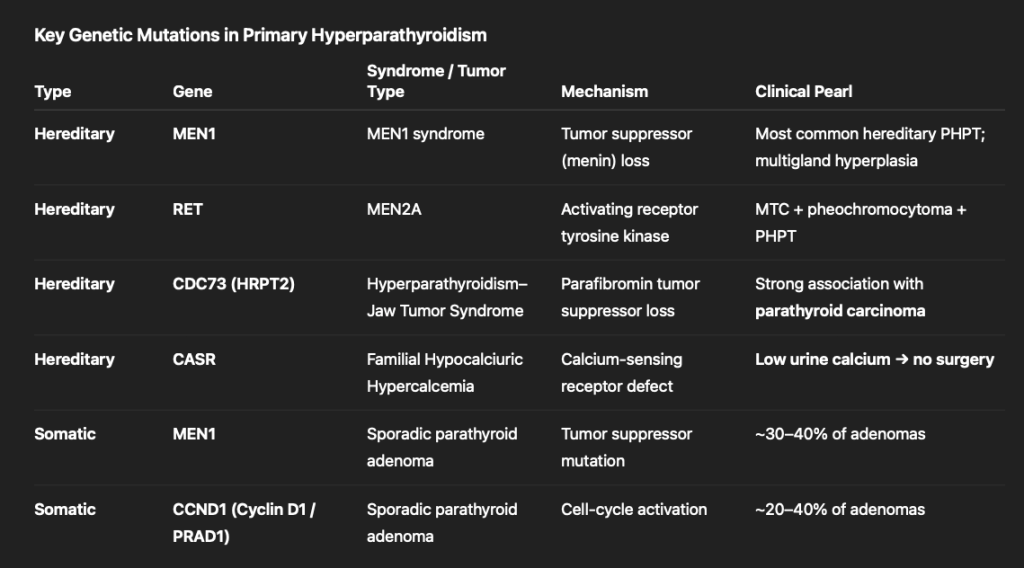Click the Hyperparathyroidism–Jaw Tumor Syndrome cell

(445, 297)
